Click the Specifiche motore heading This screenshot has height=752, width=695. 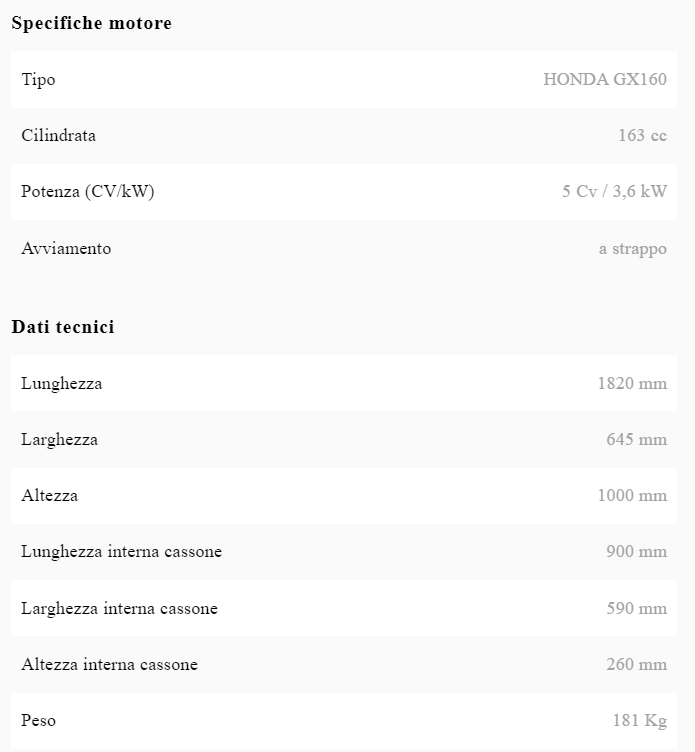pyautogui.click(x=92, y=23)
